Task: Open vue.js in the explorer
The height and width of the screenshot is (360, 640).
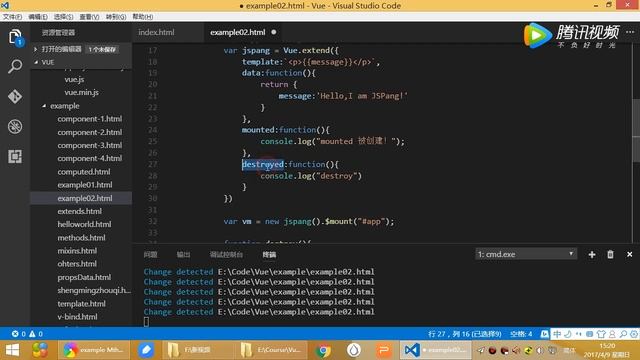Action: pyautogui.click(x=74, y=80)
